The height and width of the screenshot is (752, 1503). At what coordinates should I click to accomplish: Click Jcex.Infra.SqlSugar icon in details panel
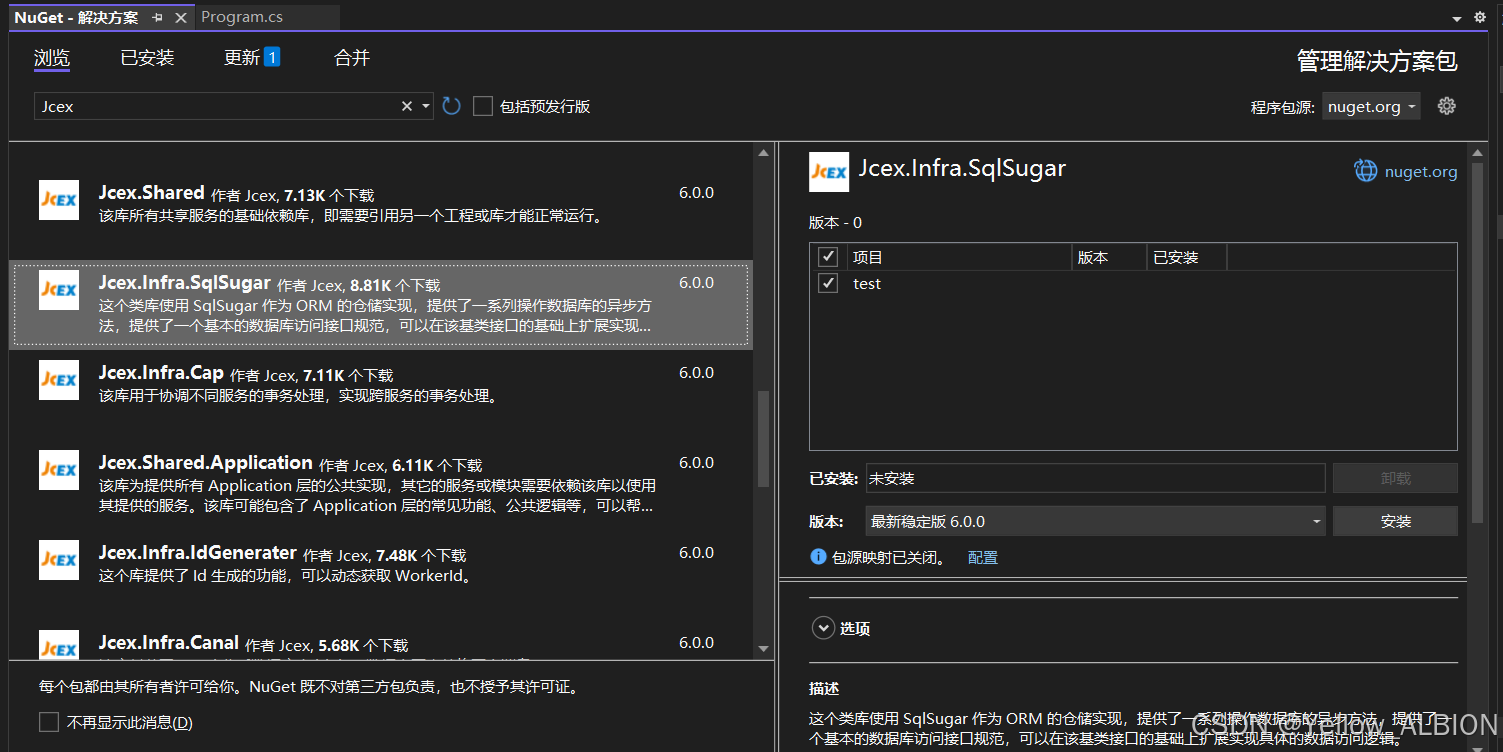click(x=828, y=171)
